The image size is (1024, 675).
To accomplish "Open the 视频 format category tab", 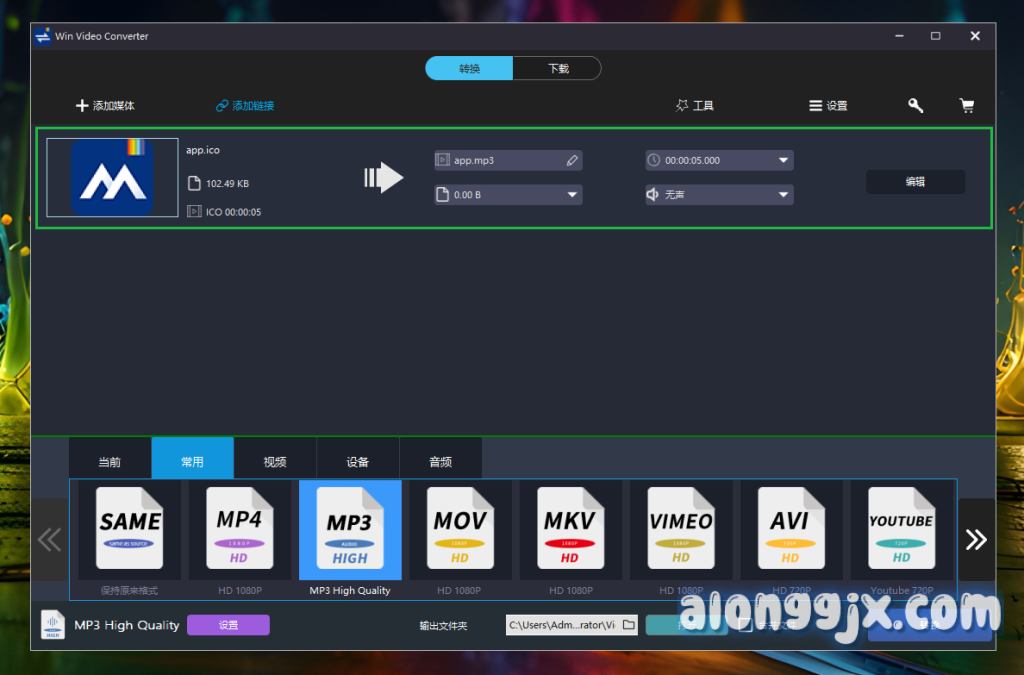I will point(275,461).
